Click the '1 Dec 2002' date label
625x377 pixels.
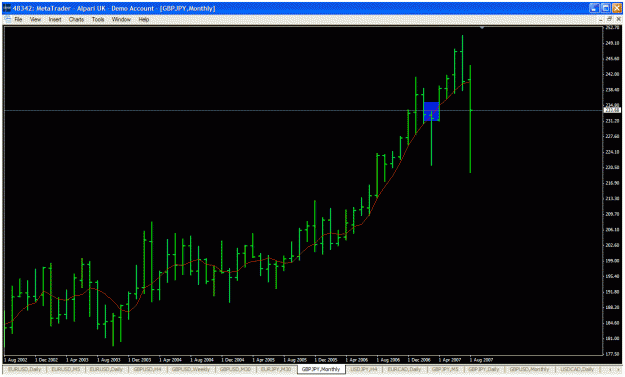pos(47,360)
